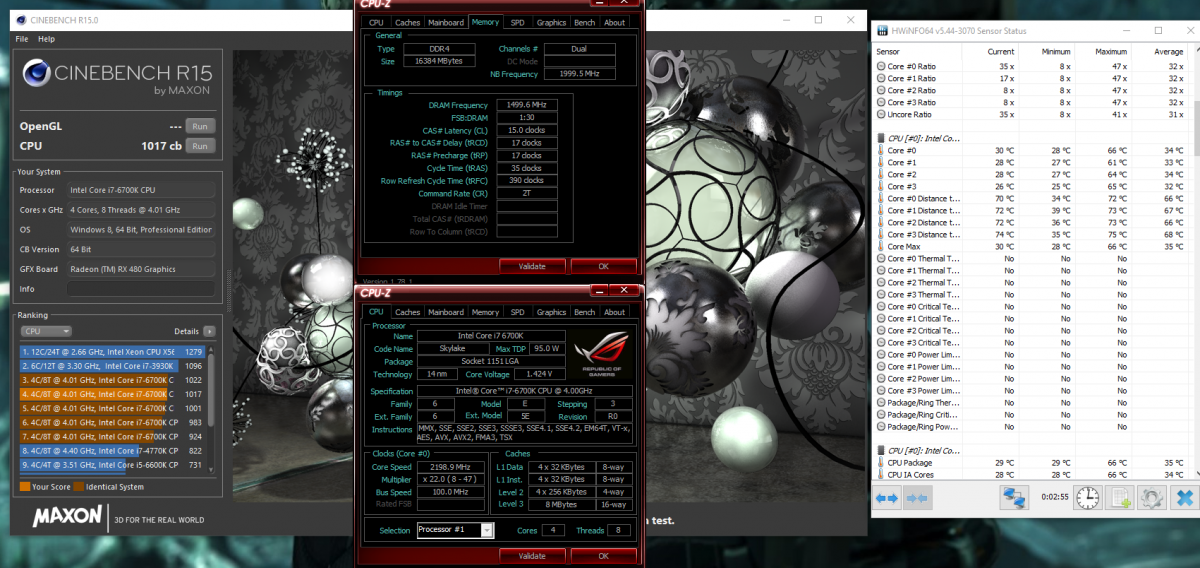The height and width of the screenshot is (568, 1200).
Task: Click the MAXON logo at Cinebench bottom
Action: point(67,518)
